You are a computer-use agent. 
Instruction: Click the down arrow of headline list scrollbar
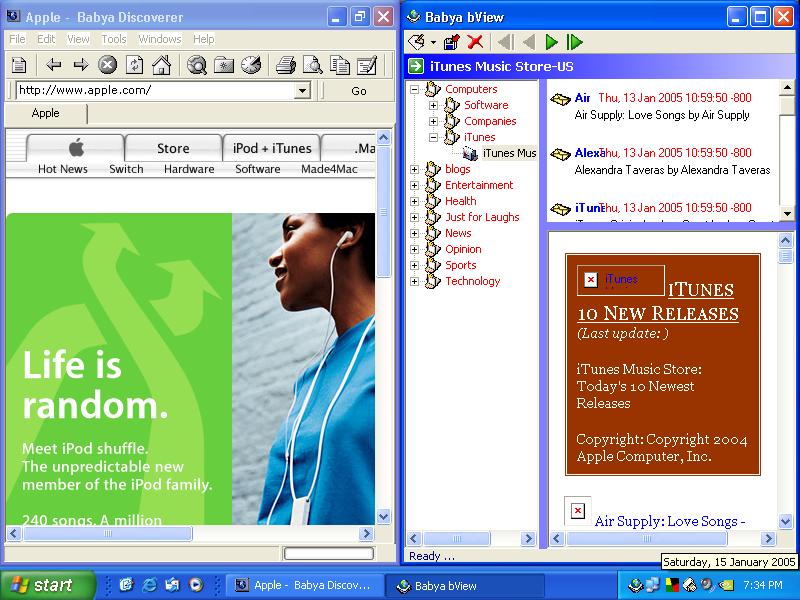tap(787, 214)
